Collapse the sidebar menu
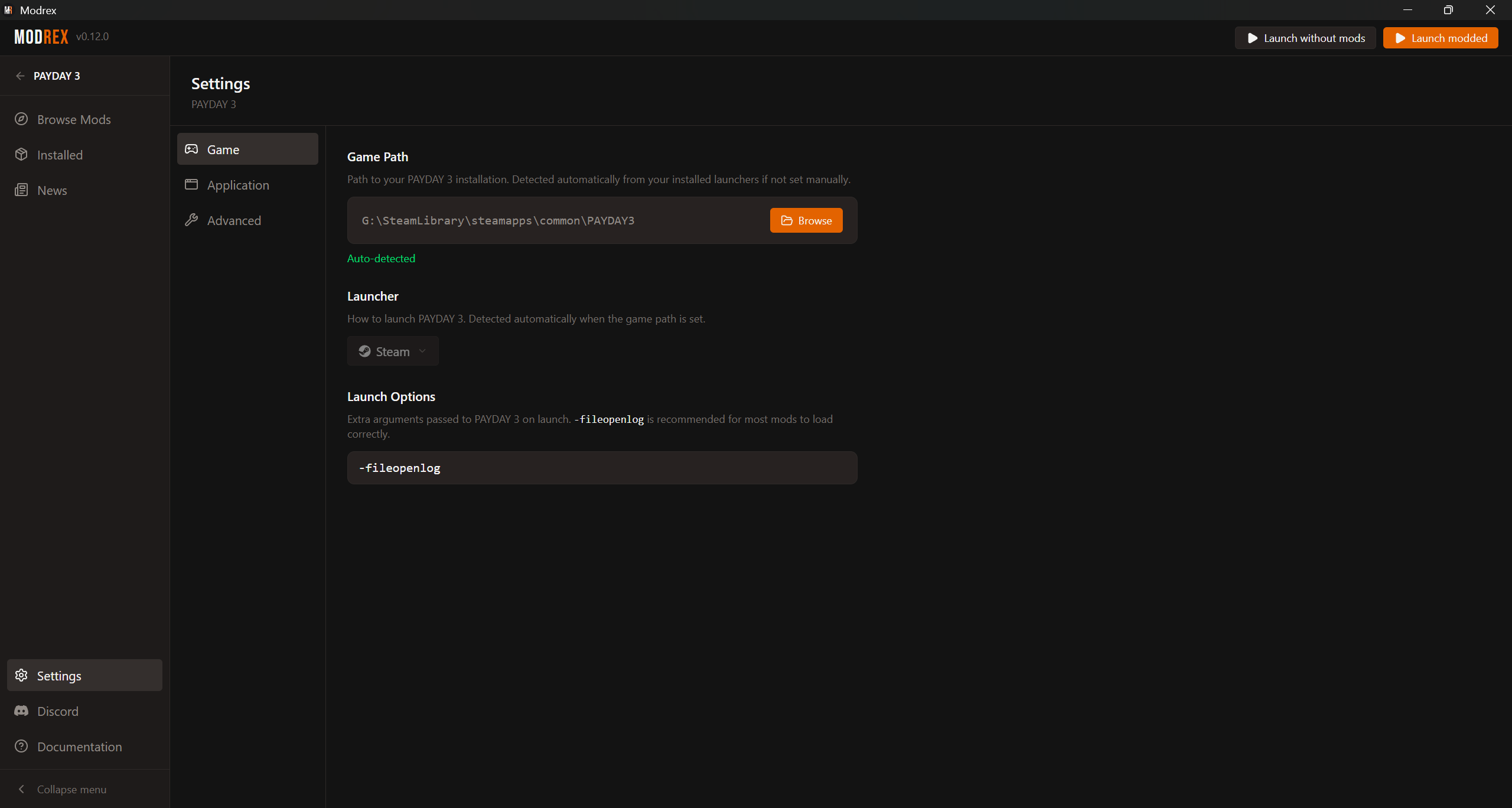The image size is (1512, 808). (x=84, y=789)
